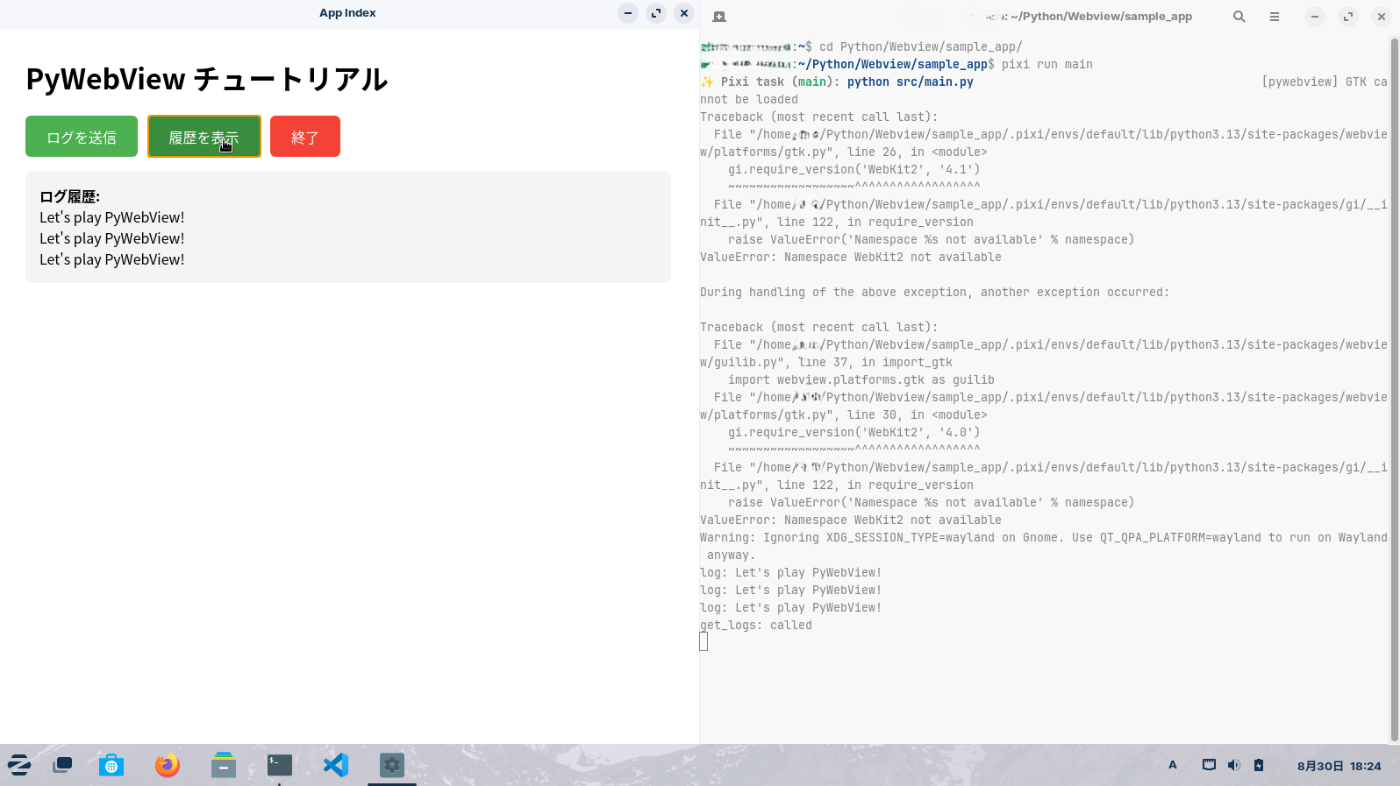The width and height of the screenshot is (1400, 786).
Task: Click the PyWebView チュートリアル heading
Action: click(206, 79)
